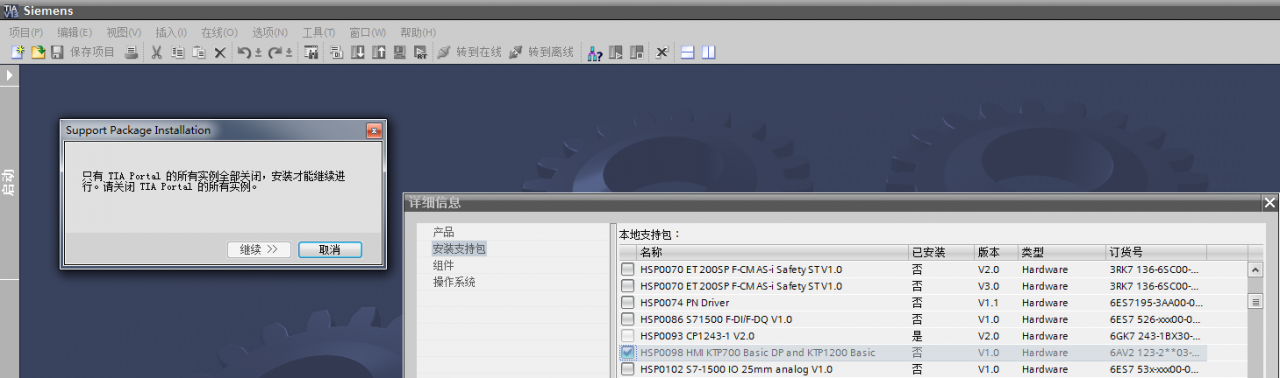Select 组件 in the details navigation

(444, 265)
